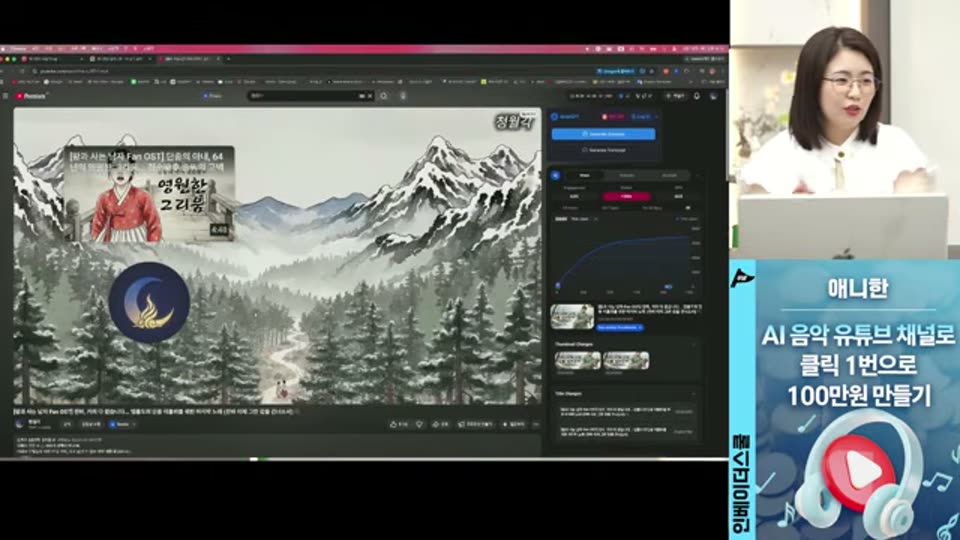Like the video with thumbs-up button
This screenshot has height=540, width=960.
pos(399,424)
